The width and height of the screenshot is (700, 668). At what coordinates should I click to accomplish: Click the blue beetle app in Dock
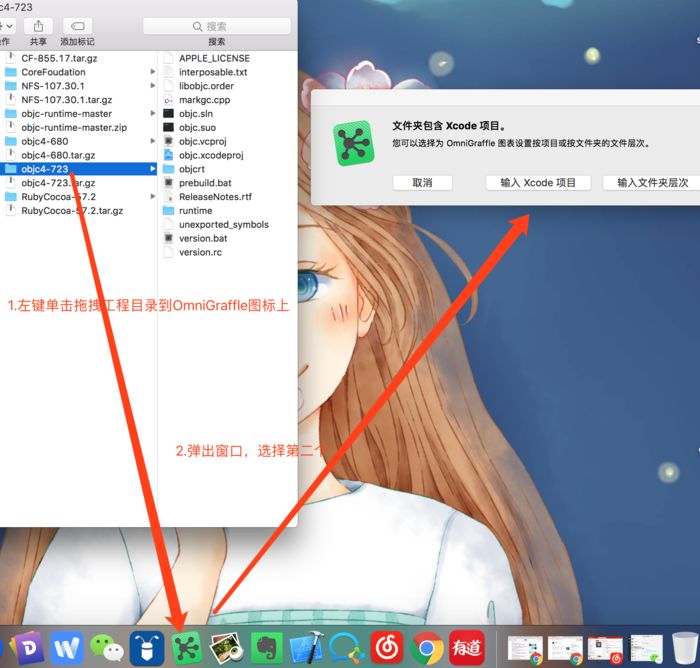tap(146, 648)
